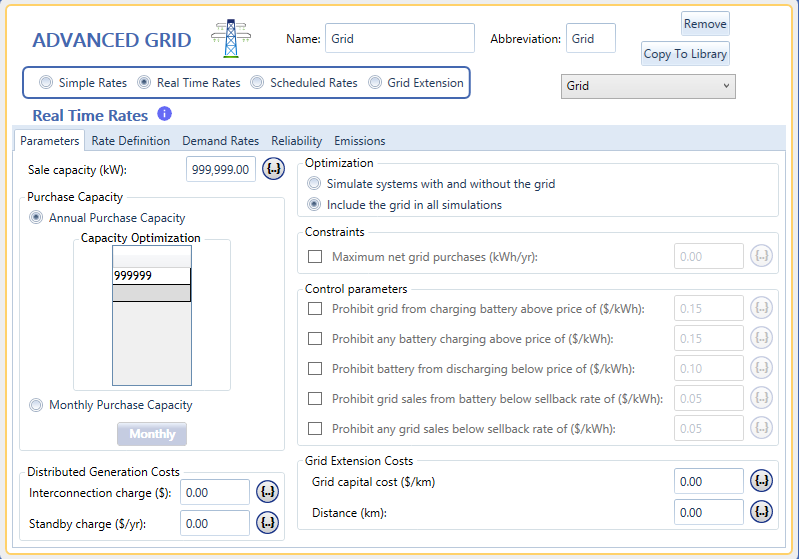Check Prohibit any battery charging above price
The width and height of the screenshot is (799, 559).
coord(315,338)
